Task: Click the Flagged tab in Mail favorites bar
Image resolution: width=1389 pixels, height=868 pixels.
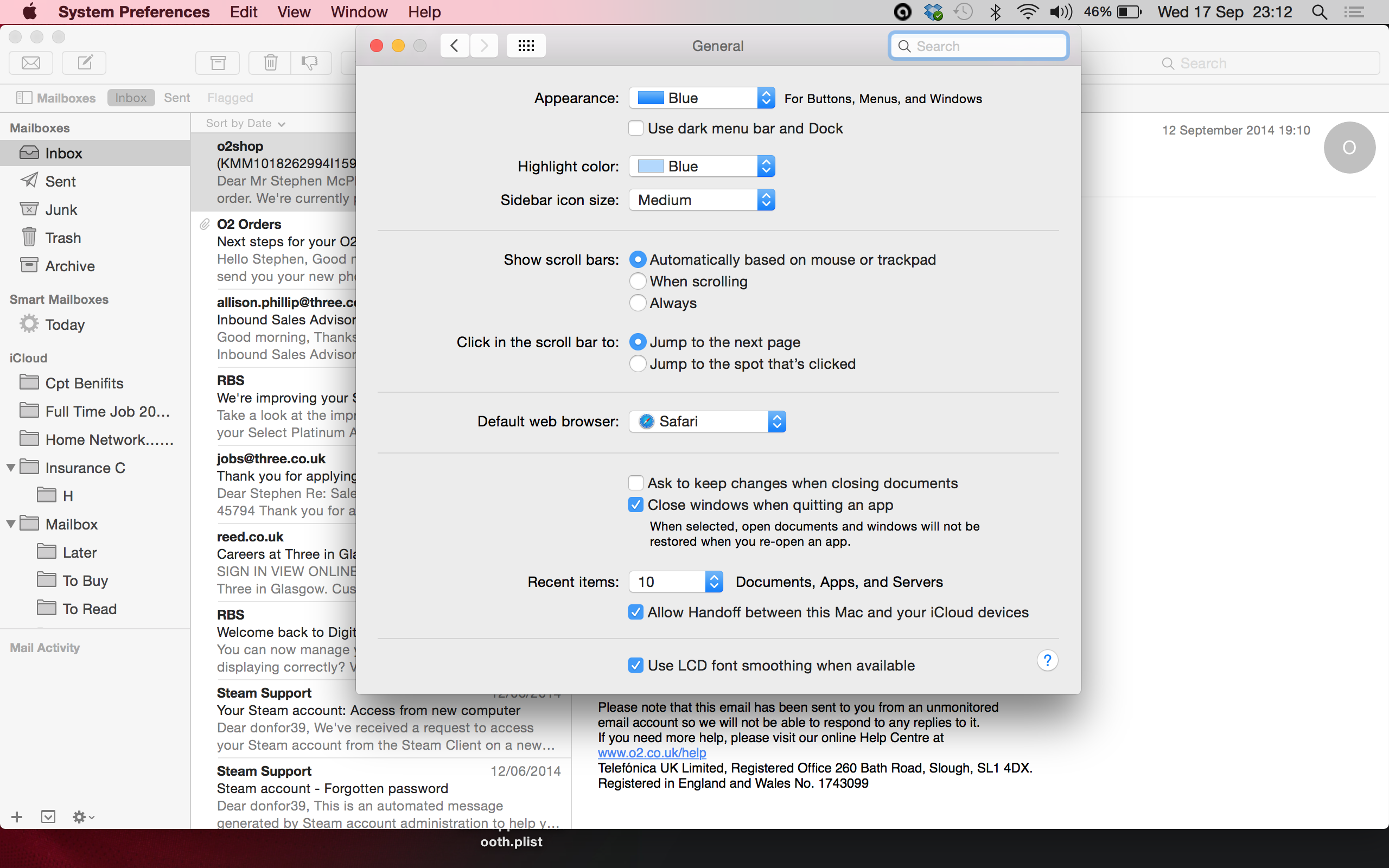Action: click(x=230, y=98)
